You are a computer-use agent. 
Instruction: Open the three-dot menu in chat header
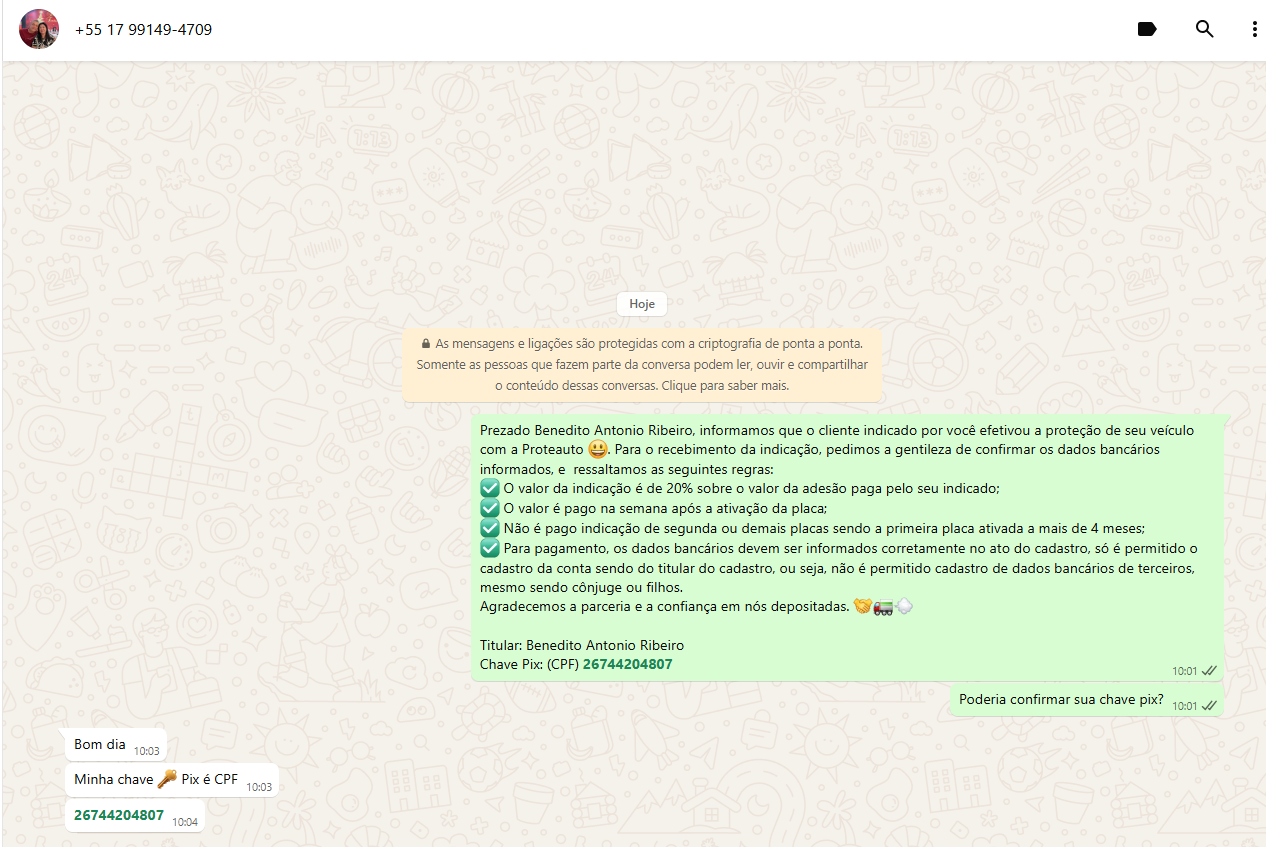tap(1254, 29)
